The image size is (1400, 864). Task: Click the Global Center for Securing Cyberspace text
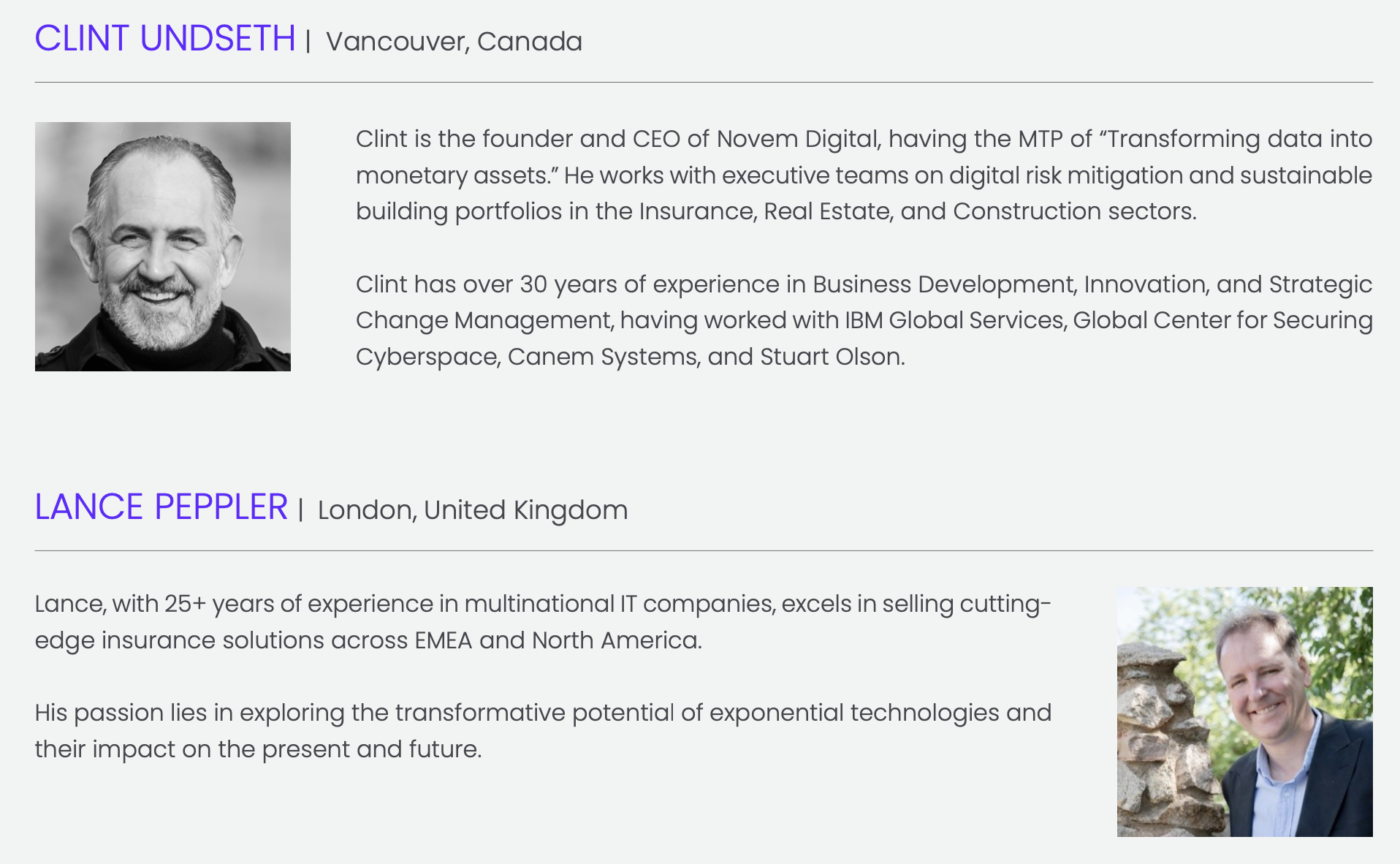tap(864, 338)
